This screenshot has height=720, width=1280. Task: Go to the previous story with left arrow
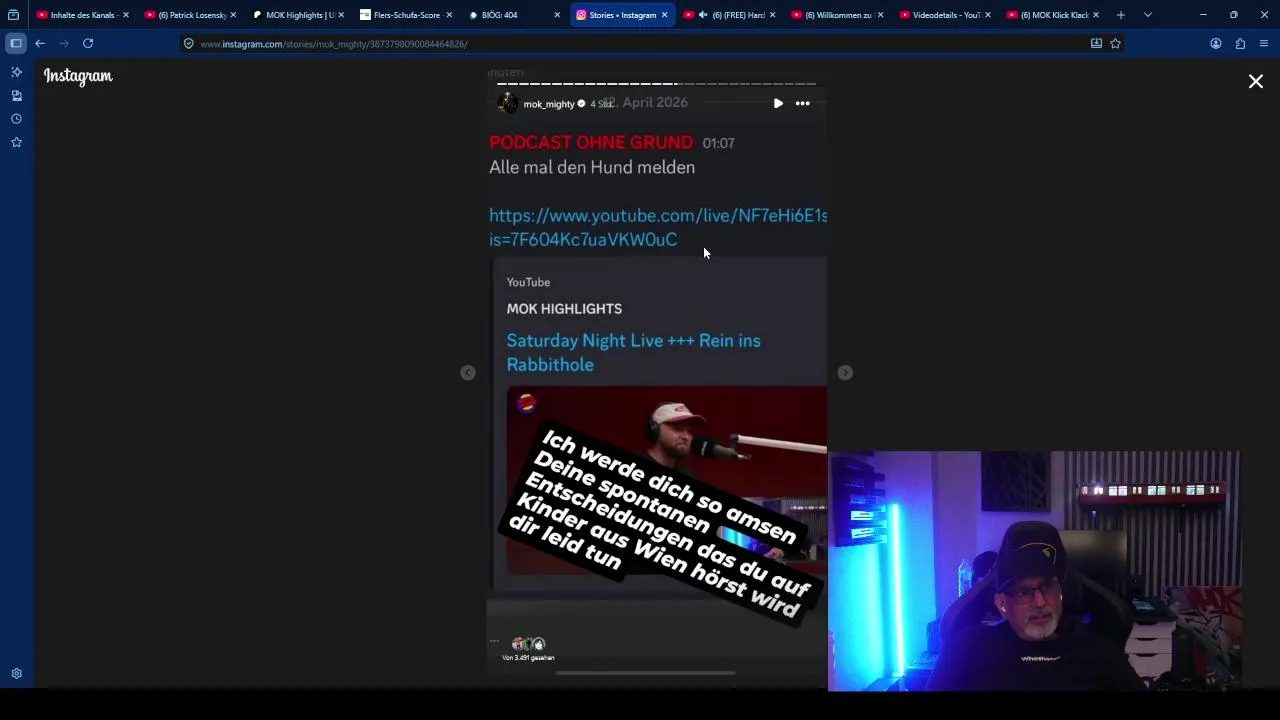click(468, 372)
